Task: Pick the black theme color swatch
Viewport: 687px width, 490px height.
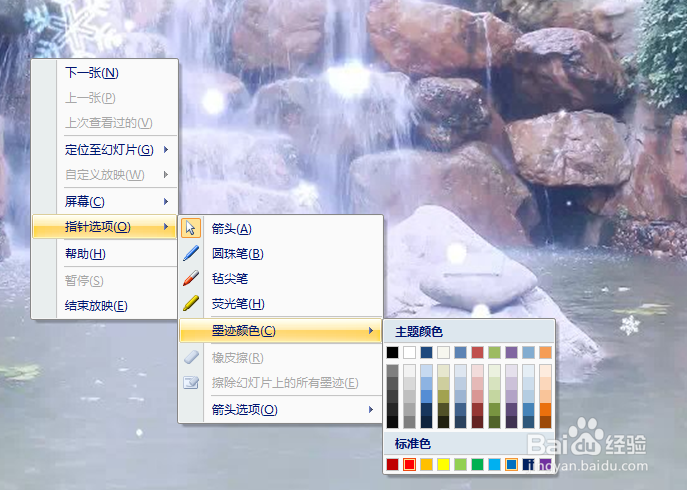Action: click(393, 352)
